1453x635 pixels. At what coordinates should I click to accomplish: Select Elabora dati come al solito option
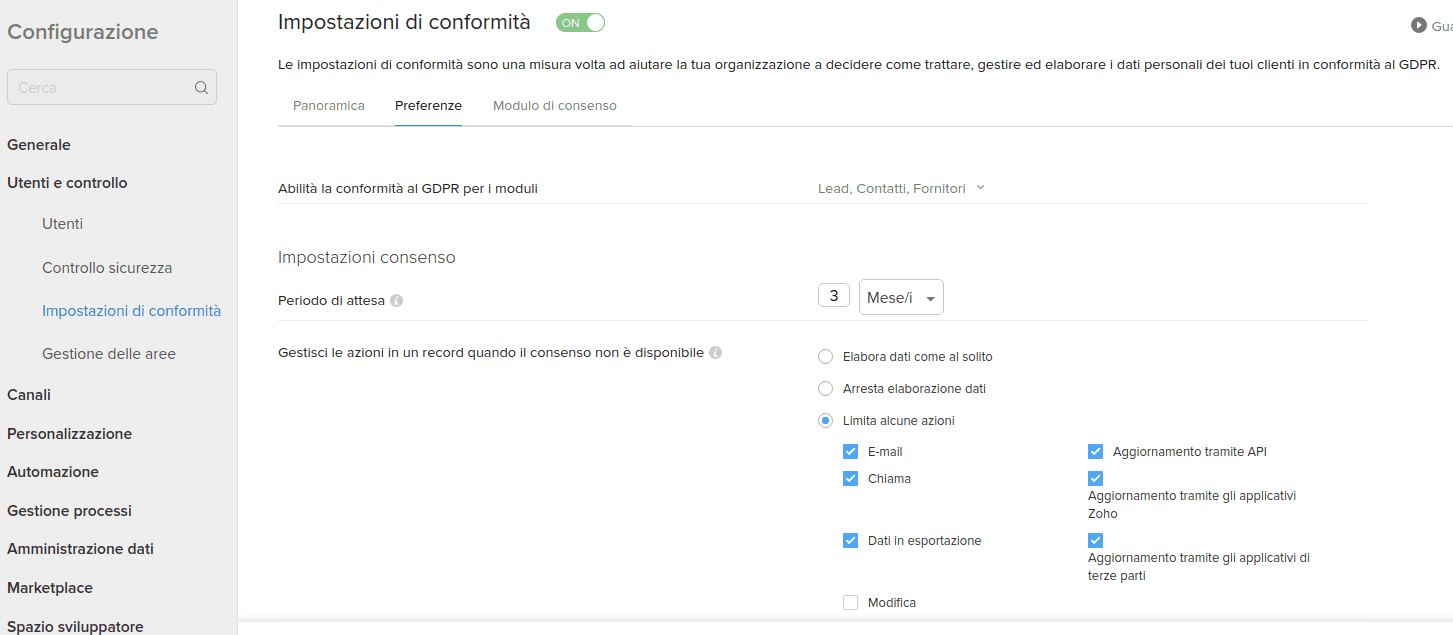pyautogui.click(x=825, y=357)
